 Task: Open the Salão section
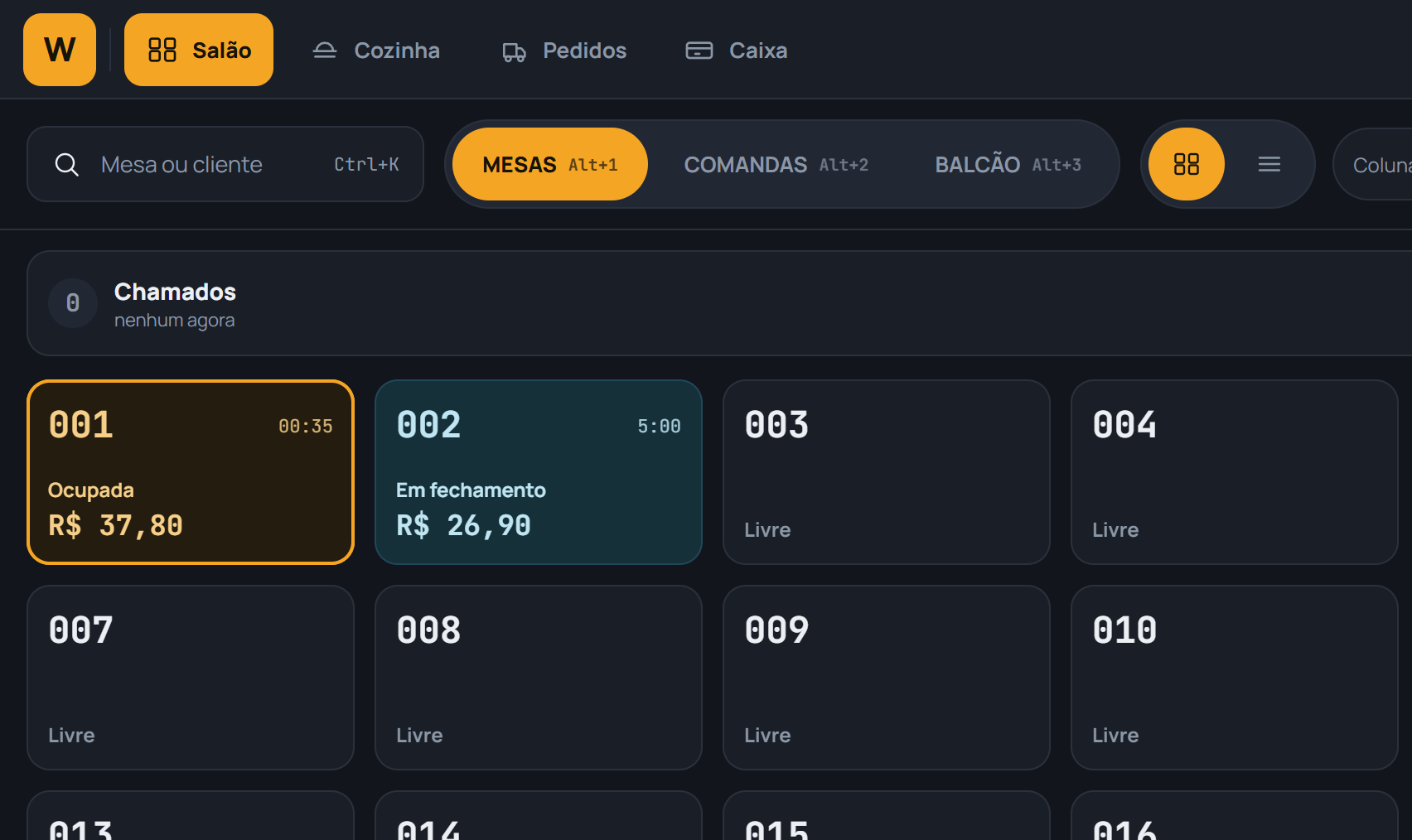[199, 50]
